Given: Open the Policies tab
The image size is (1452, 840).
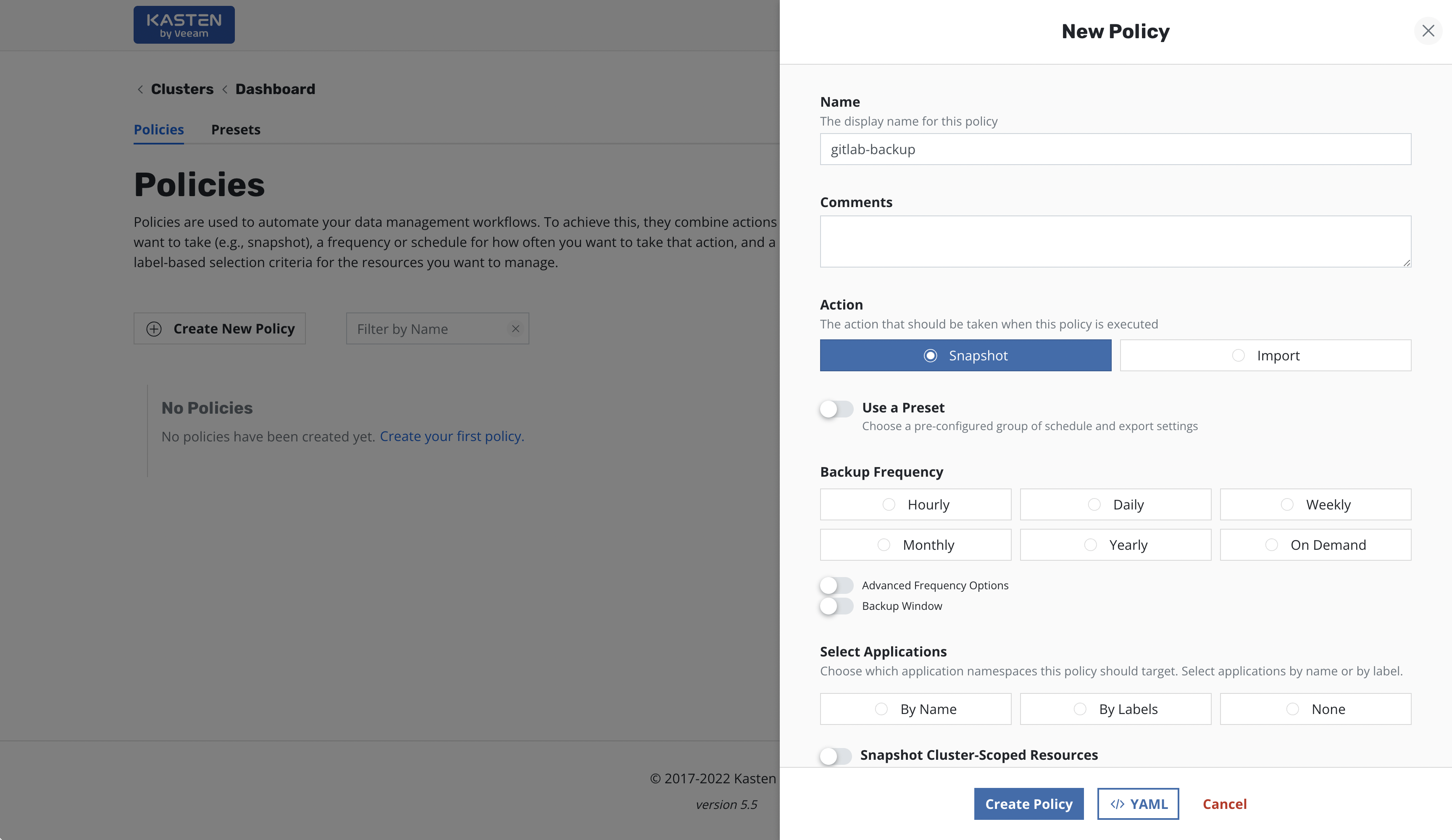Looking at the screenshot, I should [x=158, y=130].
